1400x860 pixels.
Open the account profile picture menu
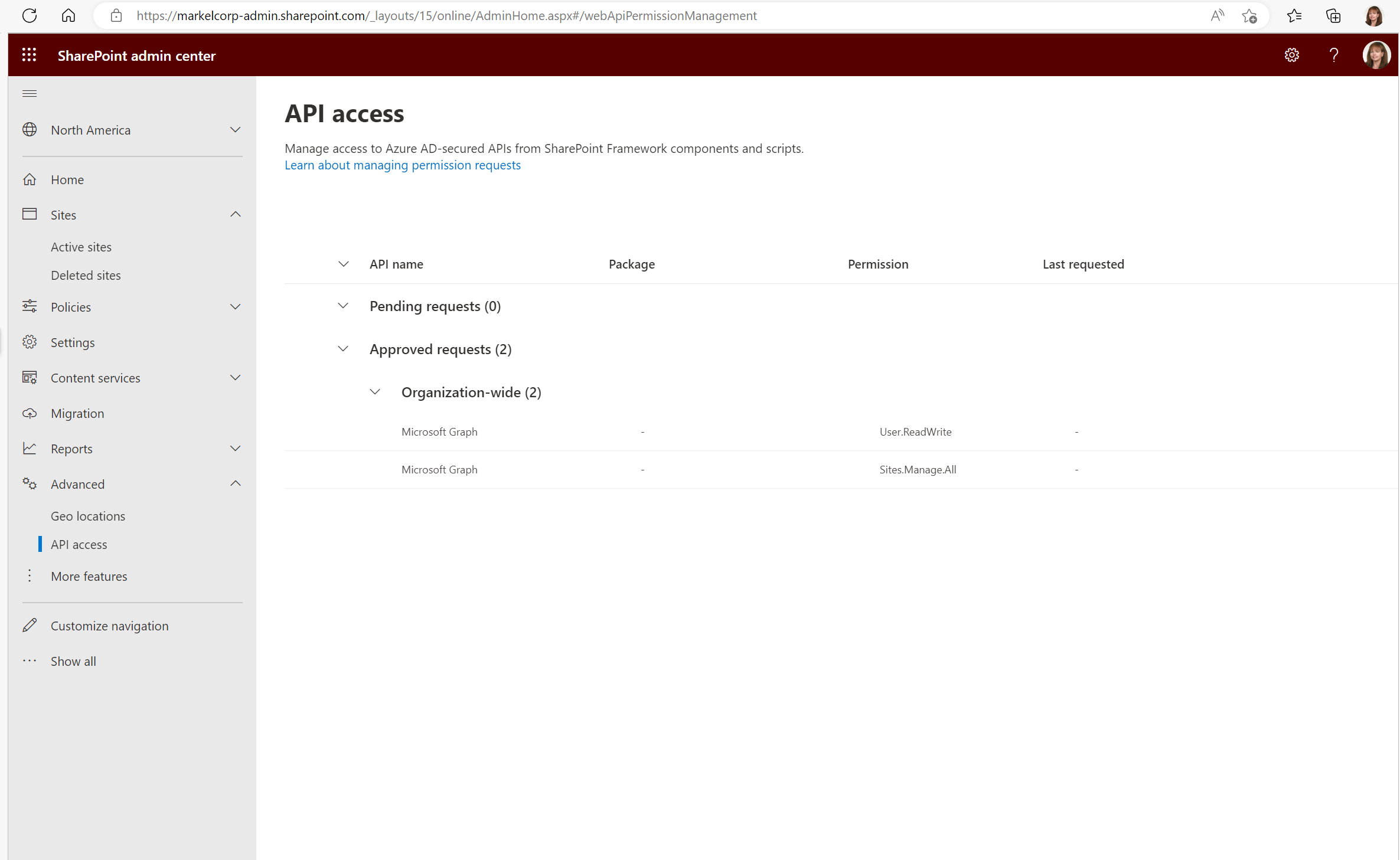pos(1376,55)
